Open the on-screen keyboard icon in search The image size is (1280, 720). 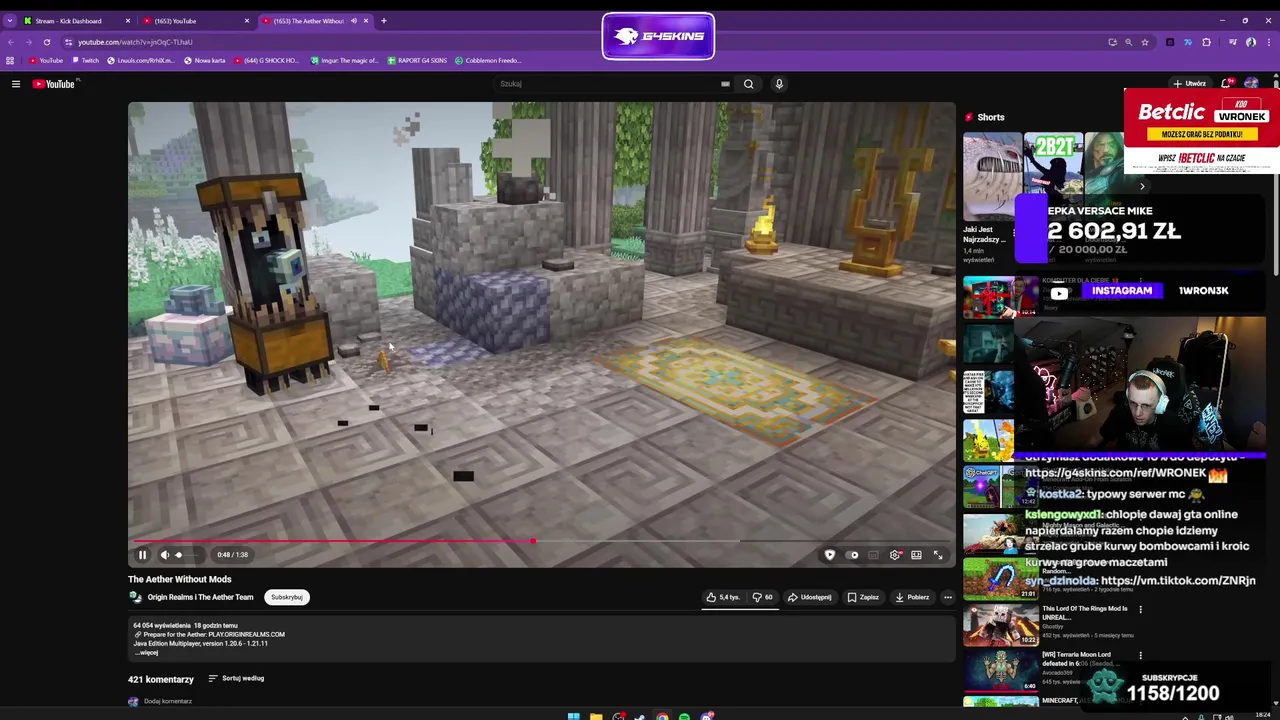click(725, 84)
